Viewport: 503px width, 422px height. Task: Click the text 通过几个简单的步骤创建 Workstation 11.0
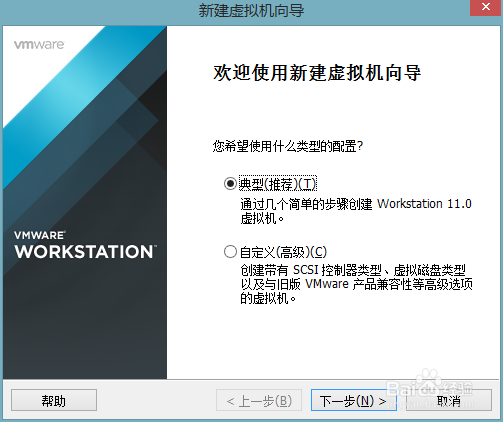pyautogui.click(x=356, y=204)
